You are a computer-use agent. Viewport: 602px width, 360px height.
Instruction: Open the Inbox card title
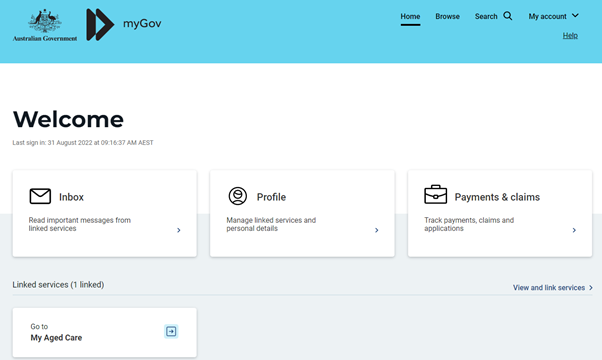click(71, 197)
